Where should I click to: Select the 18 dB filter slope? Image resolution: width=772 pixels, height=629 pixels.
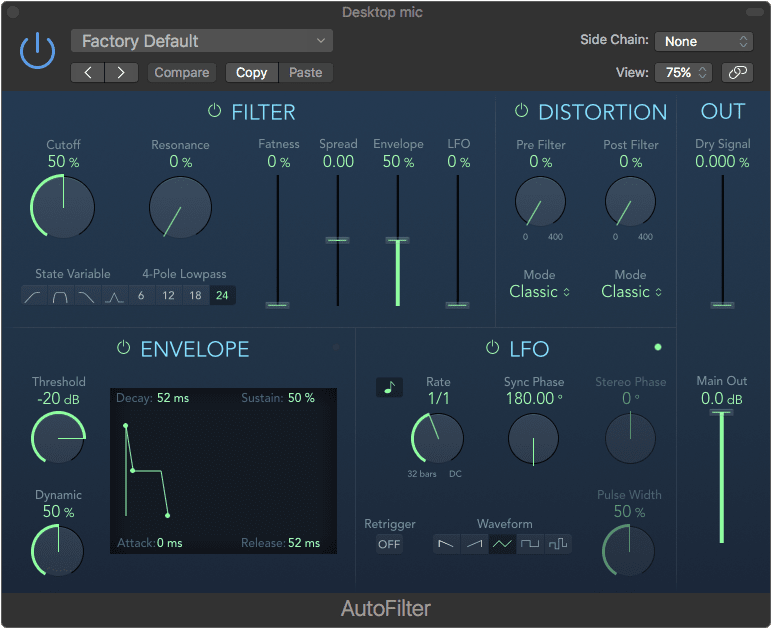195,296
